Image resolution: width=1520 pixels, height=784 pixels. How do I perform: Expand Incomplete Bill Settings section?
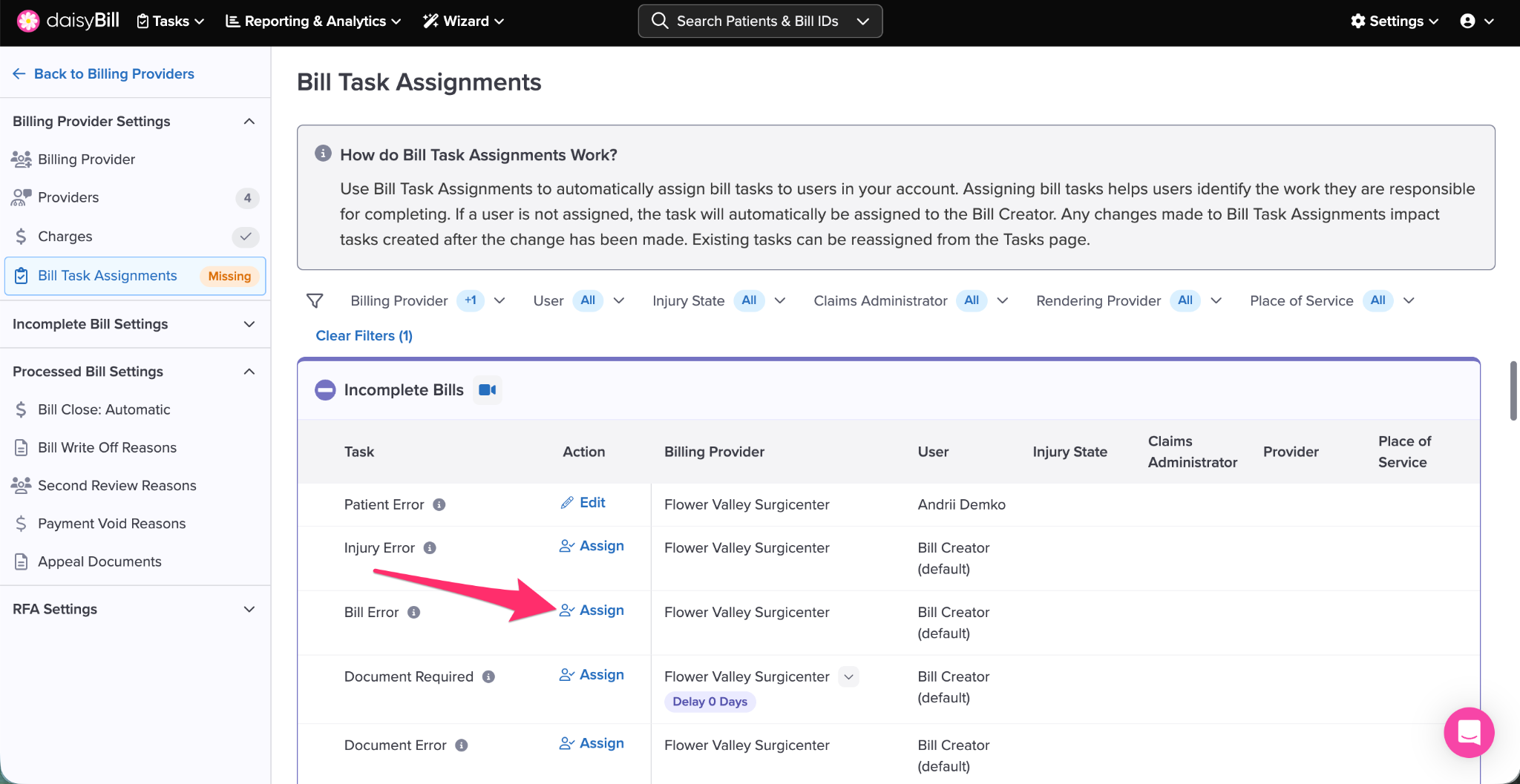click(x=249, y=324)
